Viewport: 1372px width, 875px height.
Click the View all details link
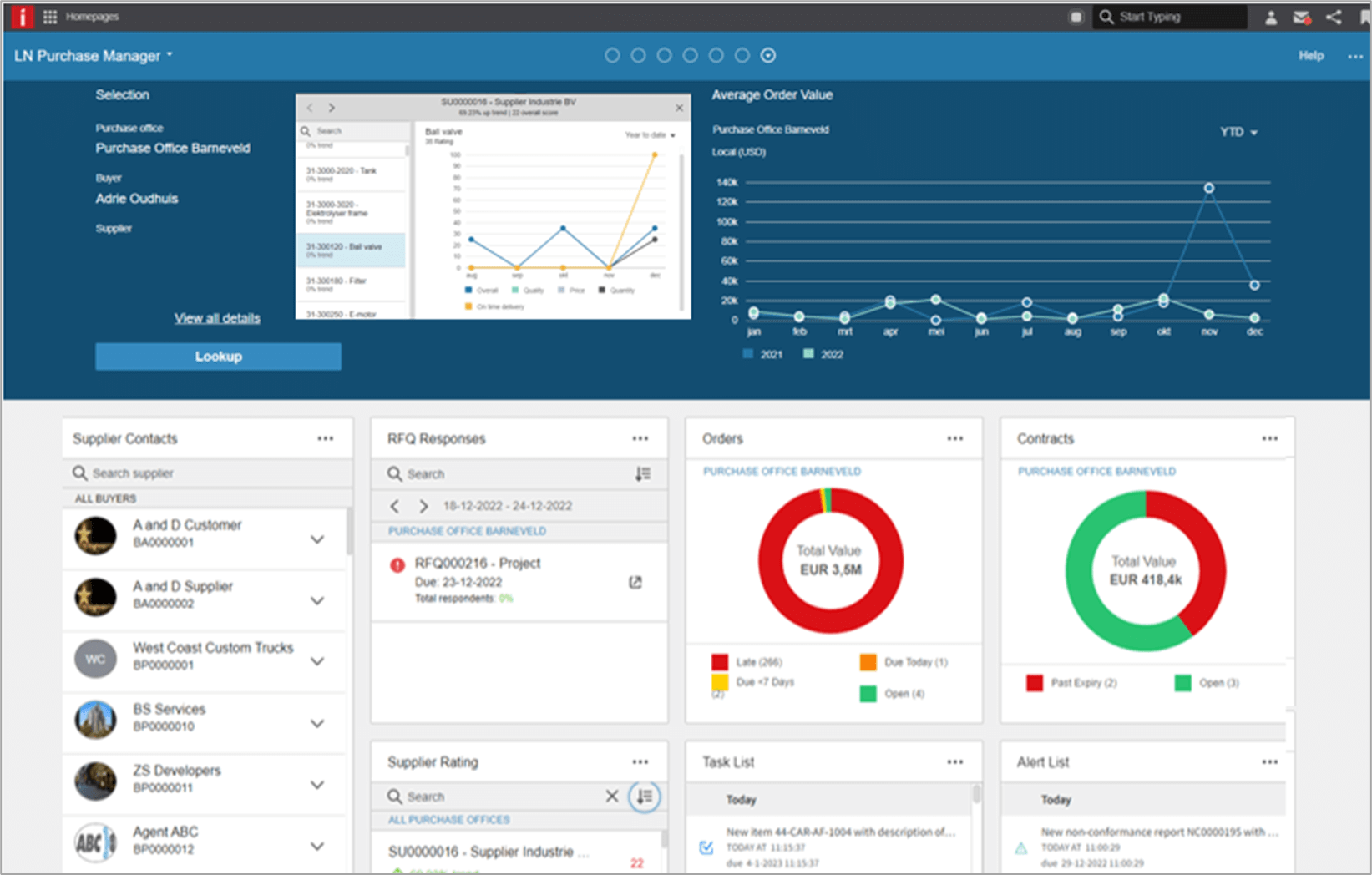(x=216, y=317)
